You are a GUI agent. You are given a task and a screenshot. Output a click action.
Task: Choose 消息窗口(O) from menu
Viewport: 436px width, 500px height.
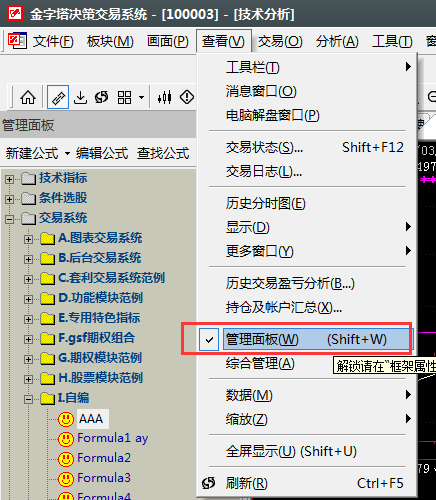tap(307, 91)
